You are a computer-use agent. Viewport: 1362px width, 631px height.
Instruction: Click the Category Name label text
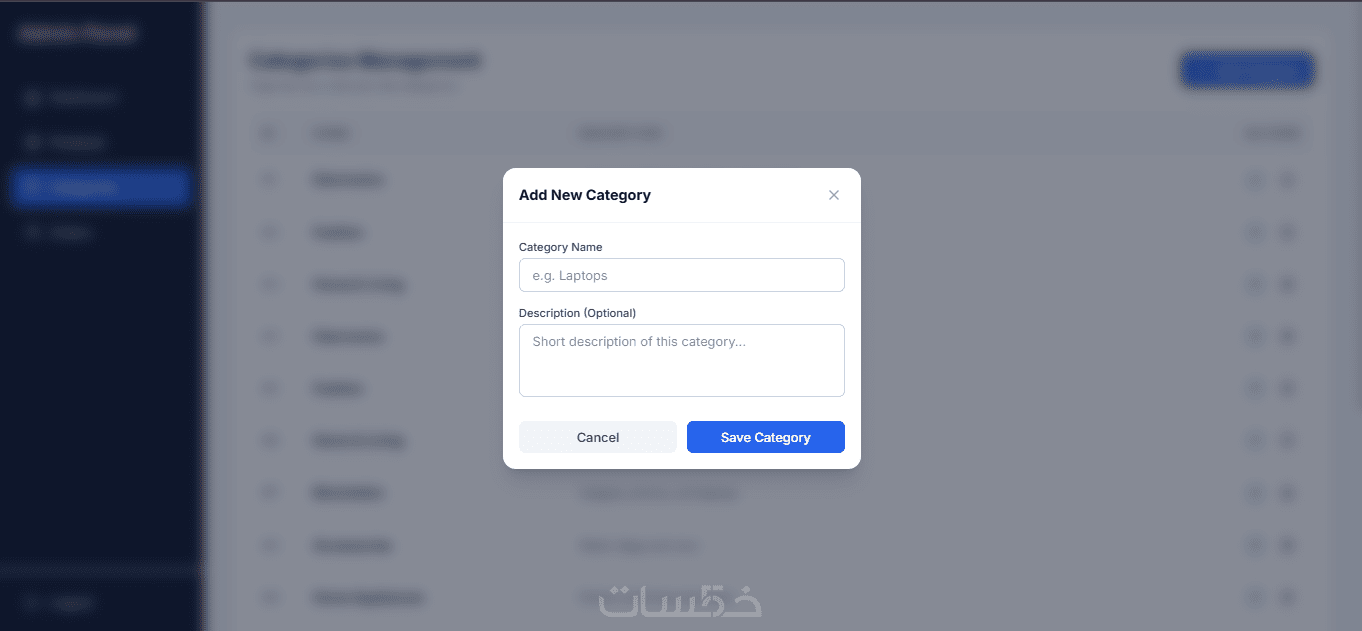point(560,247)
